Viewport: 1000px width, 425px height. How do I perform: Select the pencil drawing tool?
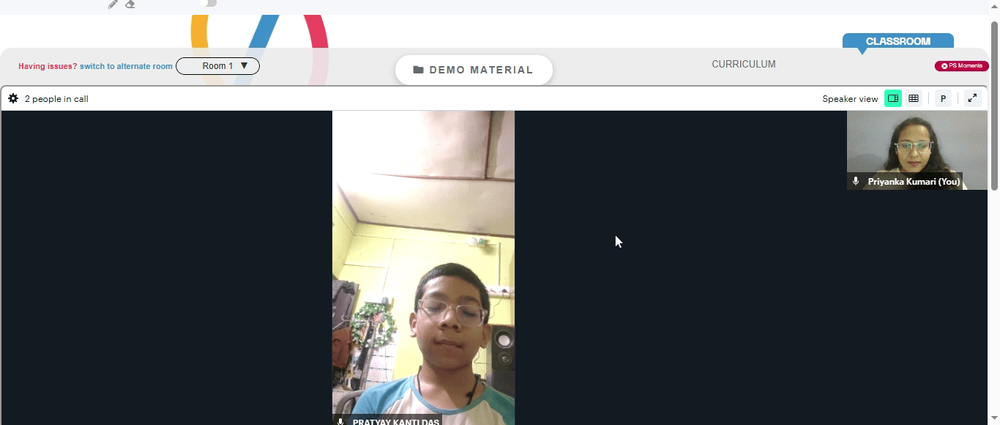(x=113, y=4)
